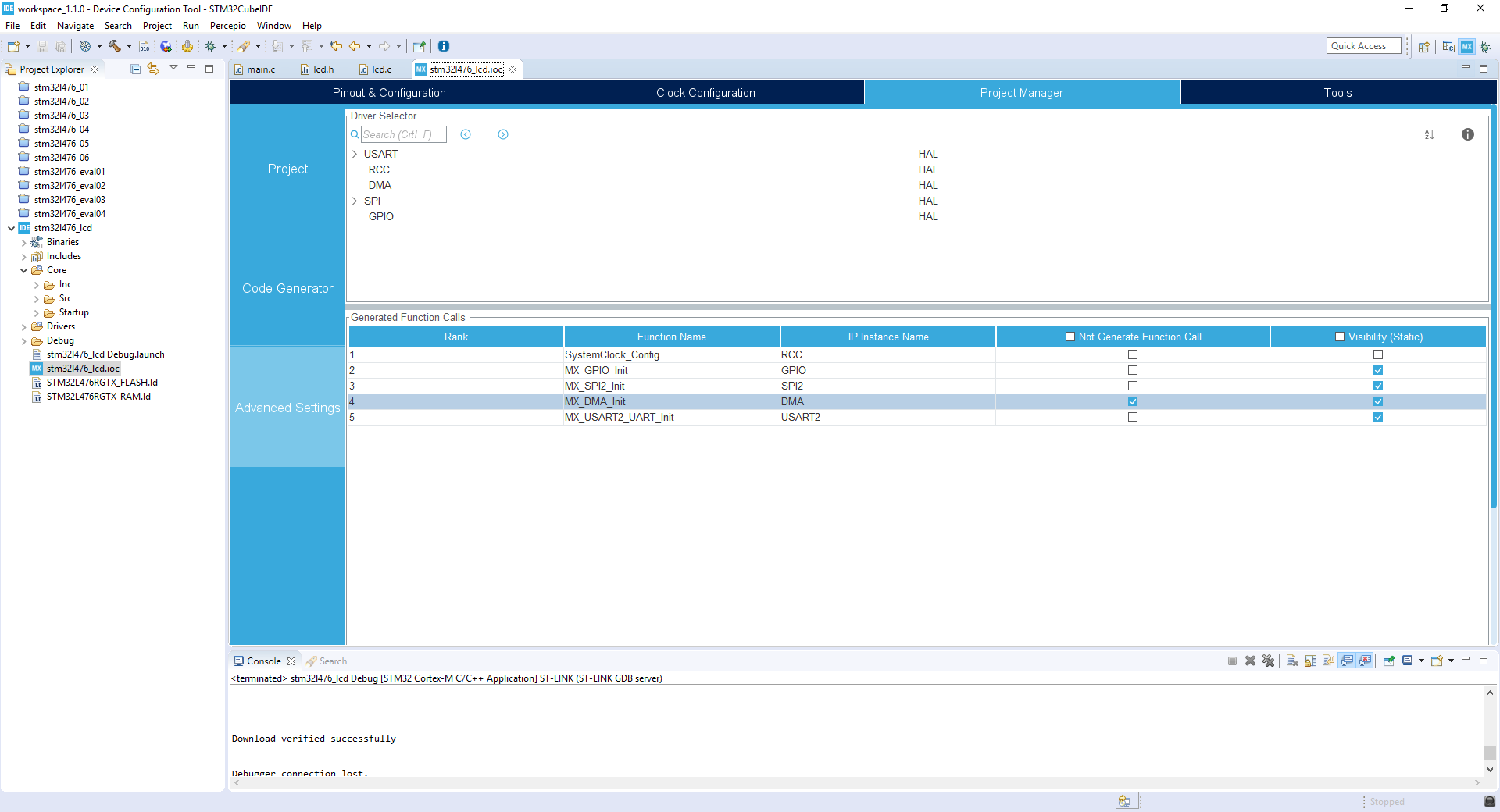
Task: Expand the USART driver entry
Action: [355, 154]
